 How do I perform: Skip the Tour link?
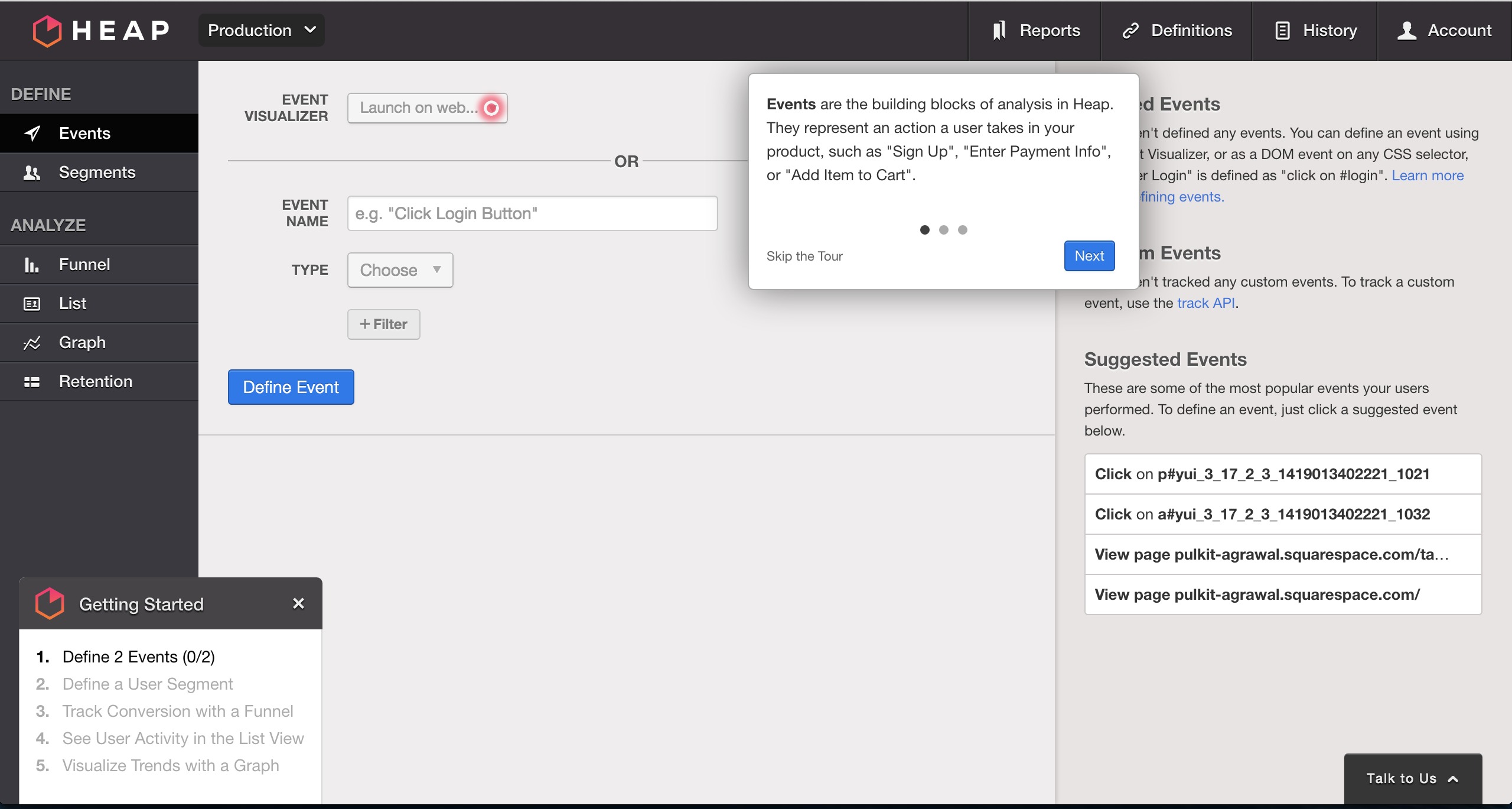804,256
